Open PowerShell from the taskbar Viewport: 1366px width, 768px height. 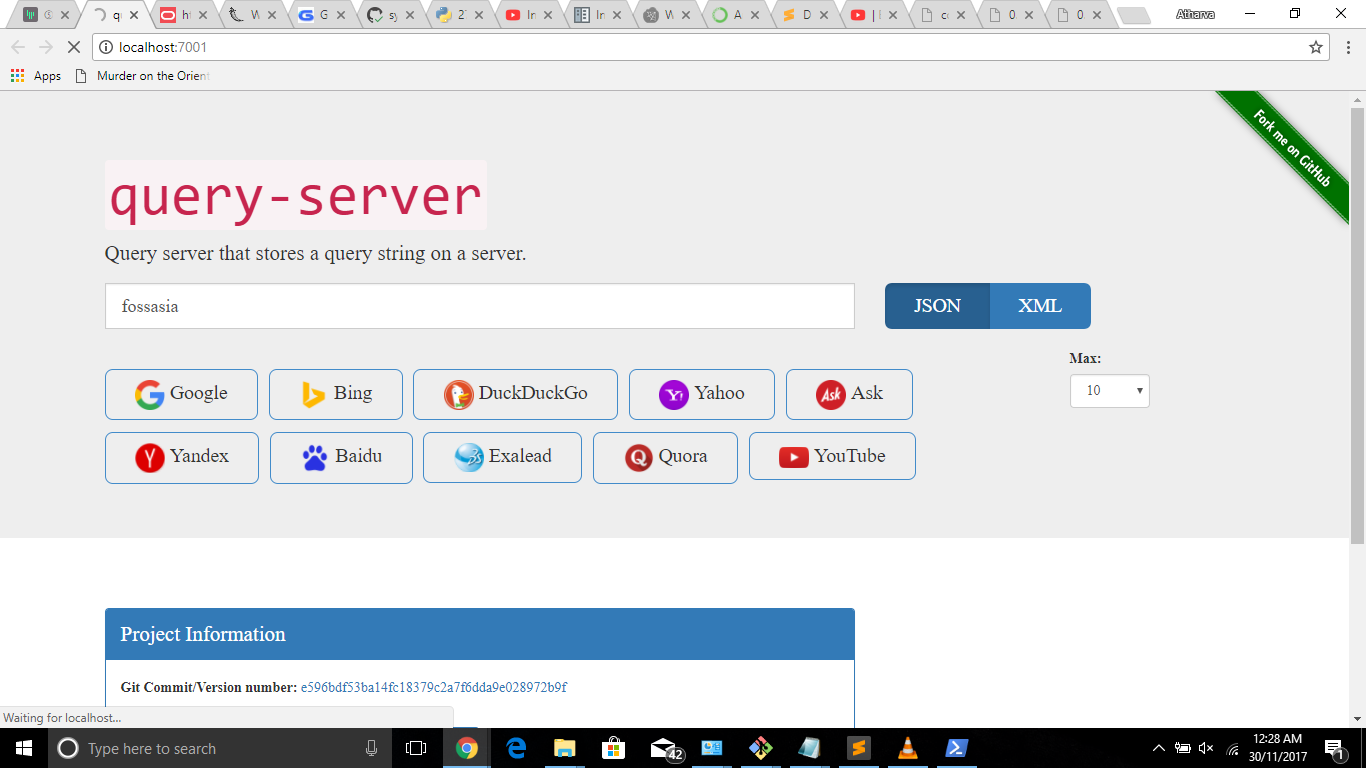(x=957, y=748)
